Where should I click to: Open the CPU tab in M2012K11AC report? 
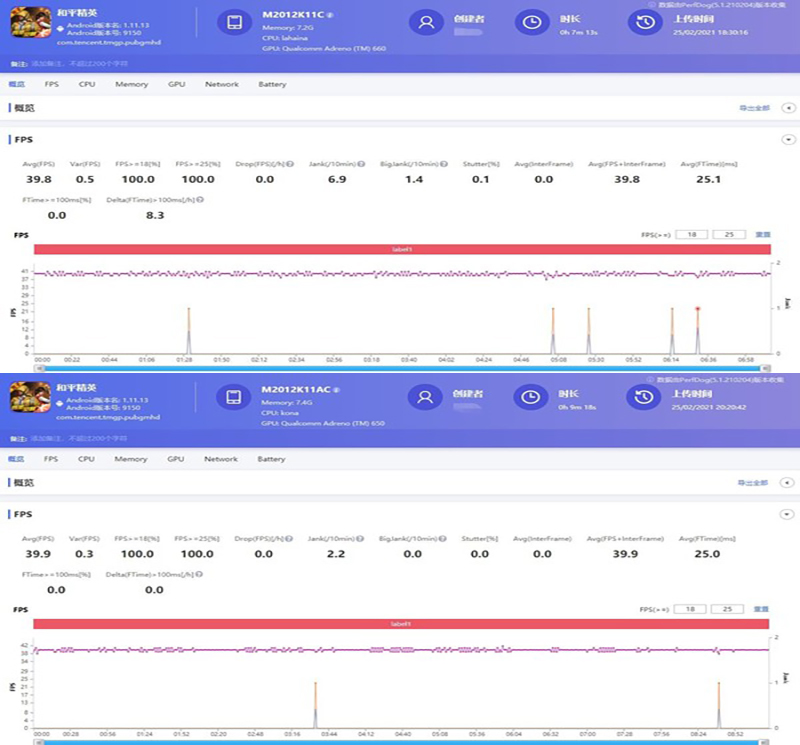[x=86, y=459]
